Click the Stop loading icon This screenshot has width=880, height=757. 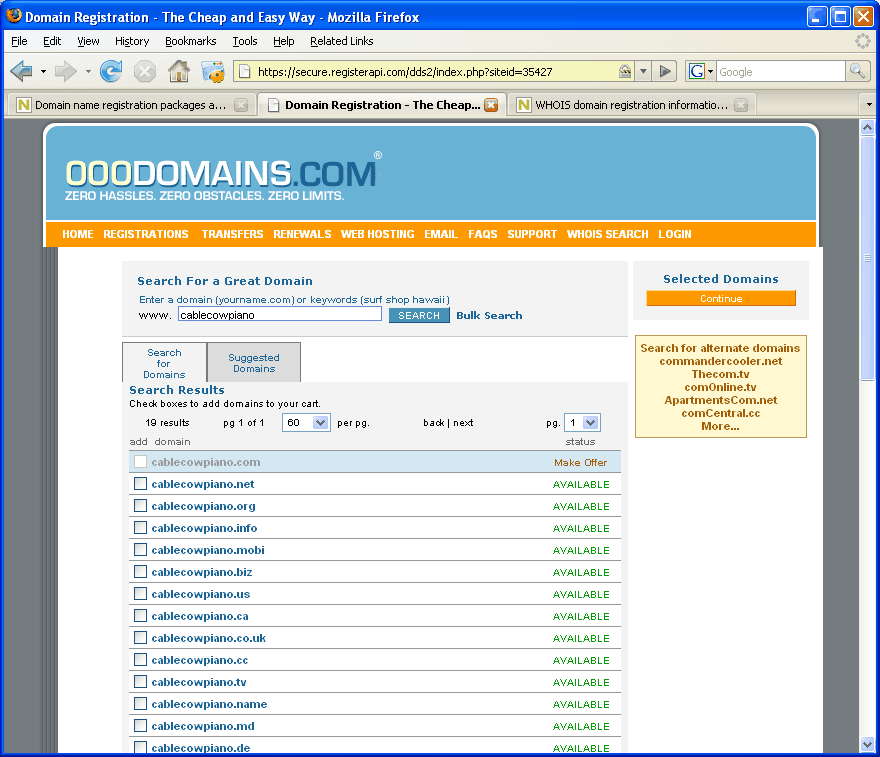pos(145,71)
